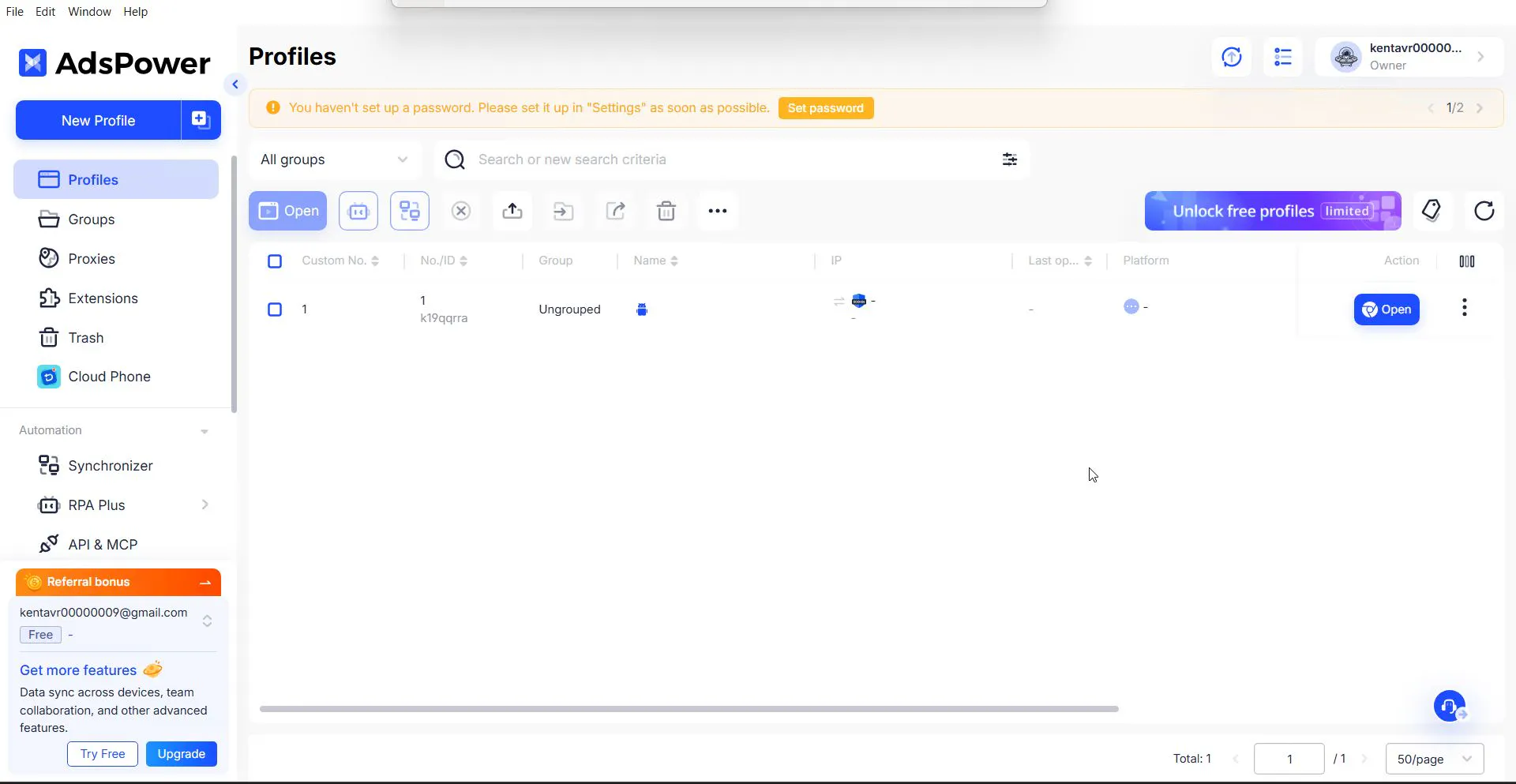Expand the account menu arrow by Owner
1516x784 pixels.
(x=1480, y=57)
